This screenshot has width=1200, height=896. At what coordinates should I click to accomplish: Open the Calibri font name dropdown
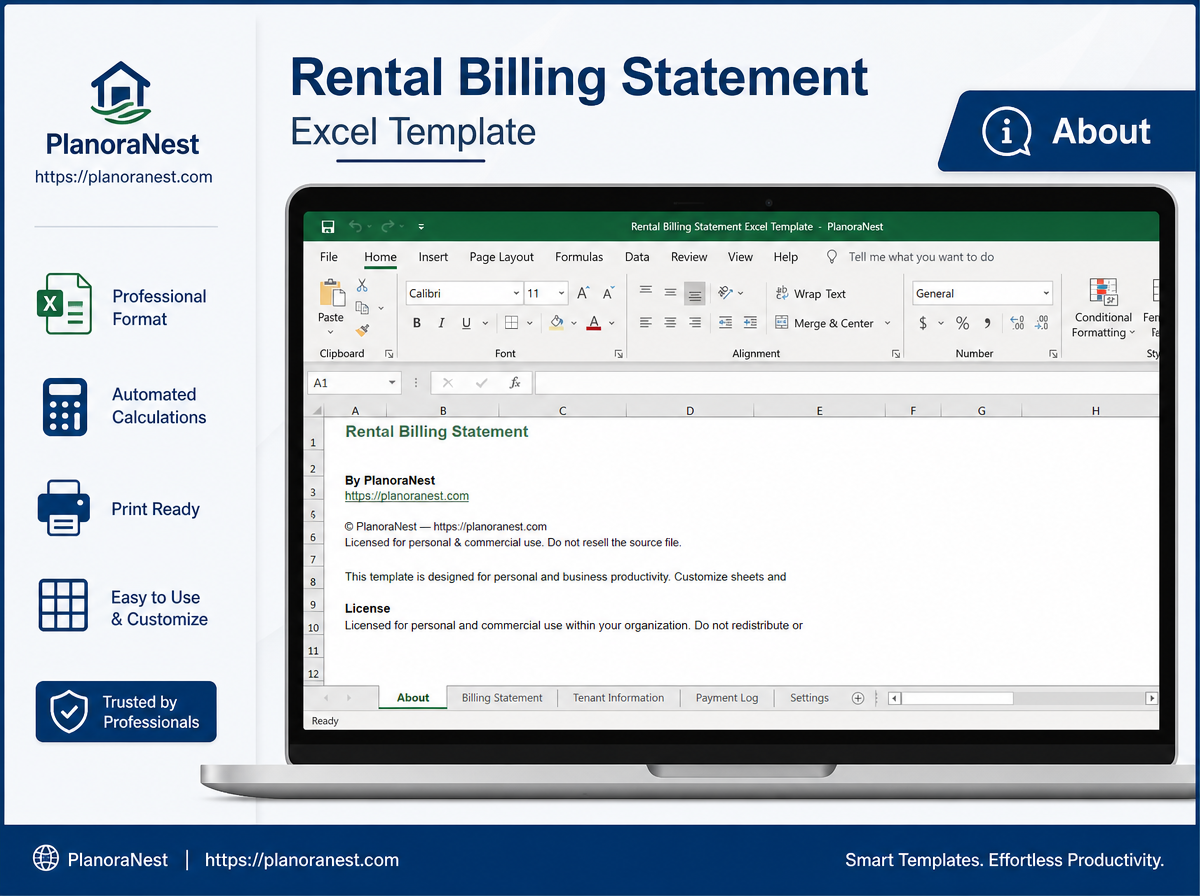pyautogui.click(x=516, y=294)
